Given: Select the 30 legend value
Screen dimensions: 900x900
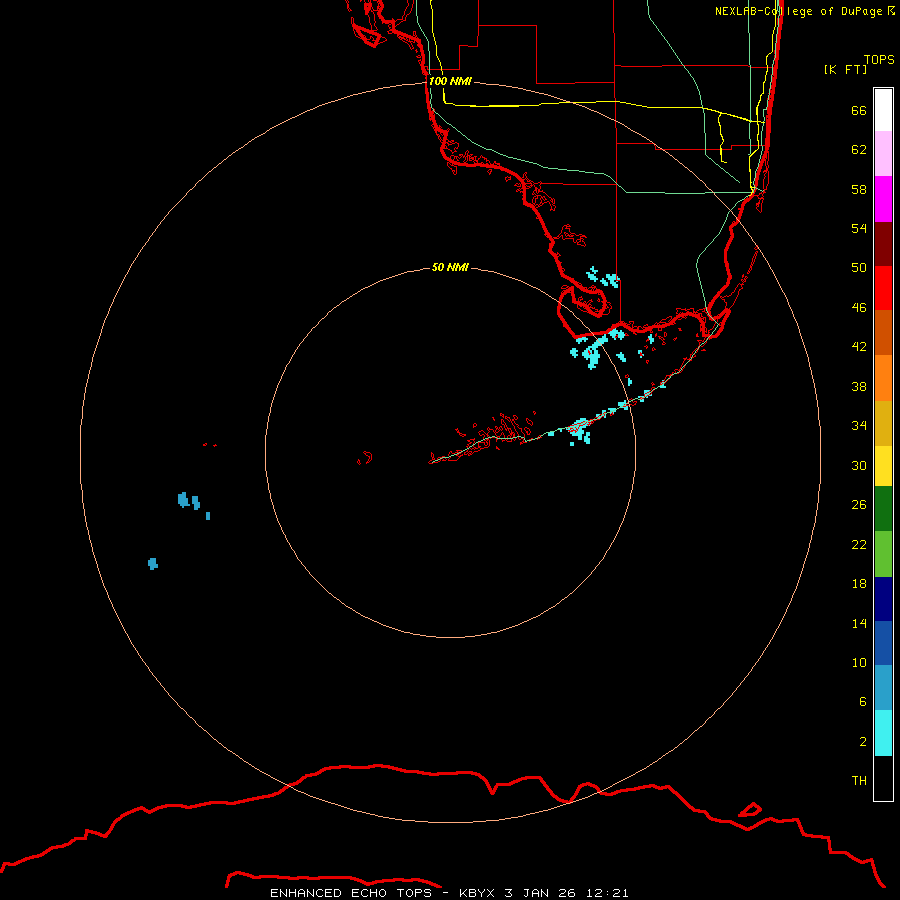Looking at the screenshot, I should click(859, 465).
